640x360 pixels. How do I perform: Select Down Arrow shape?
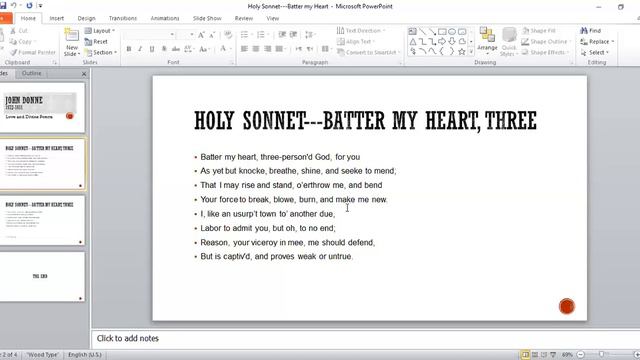click(x=452, y=42)
